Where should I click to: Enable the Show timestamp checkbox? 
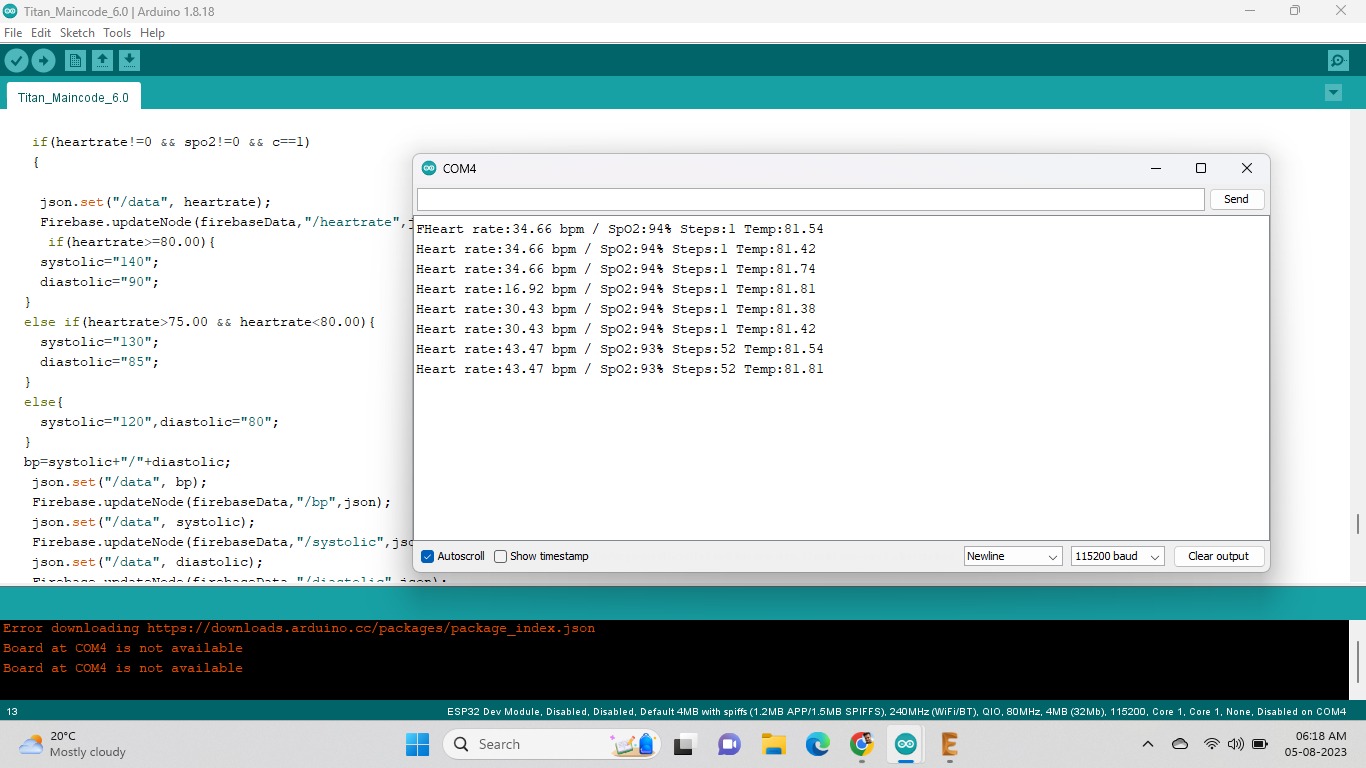(501, 556)
